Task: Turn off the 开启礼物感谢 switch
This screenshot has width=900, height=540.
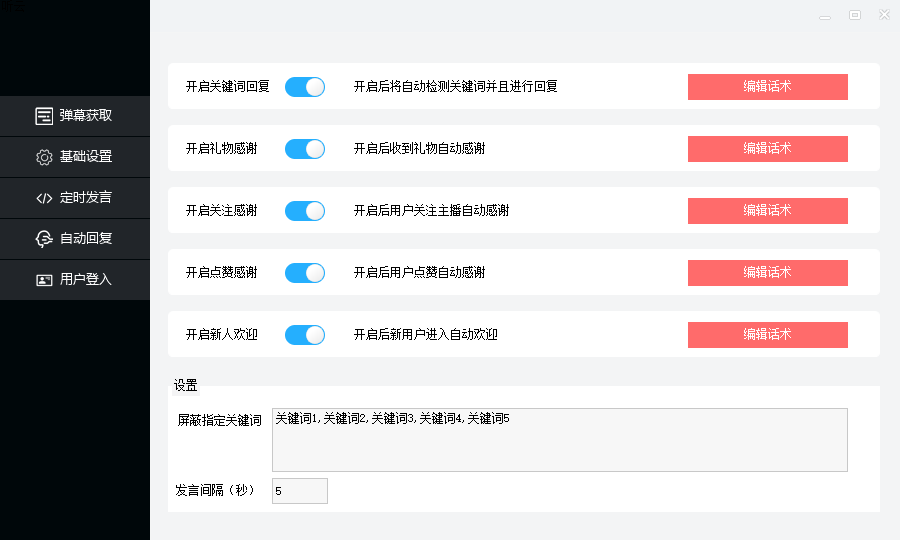Action: tap(305, 149)
